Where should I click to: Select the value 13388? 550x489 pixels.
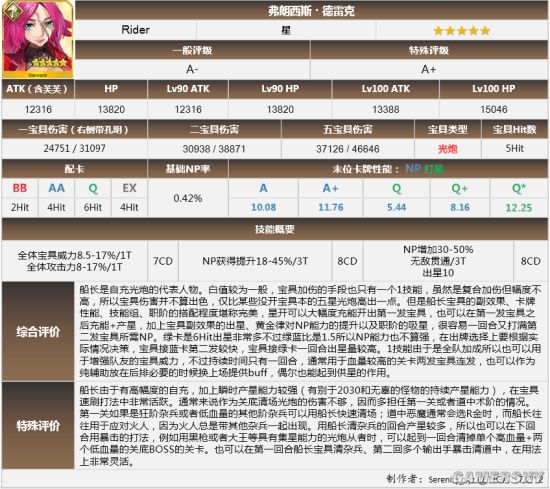385,109
